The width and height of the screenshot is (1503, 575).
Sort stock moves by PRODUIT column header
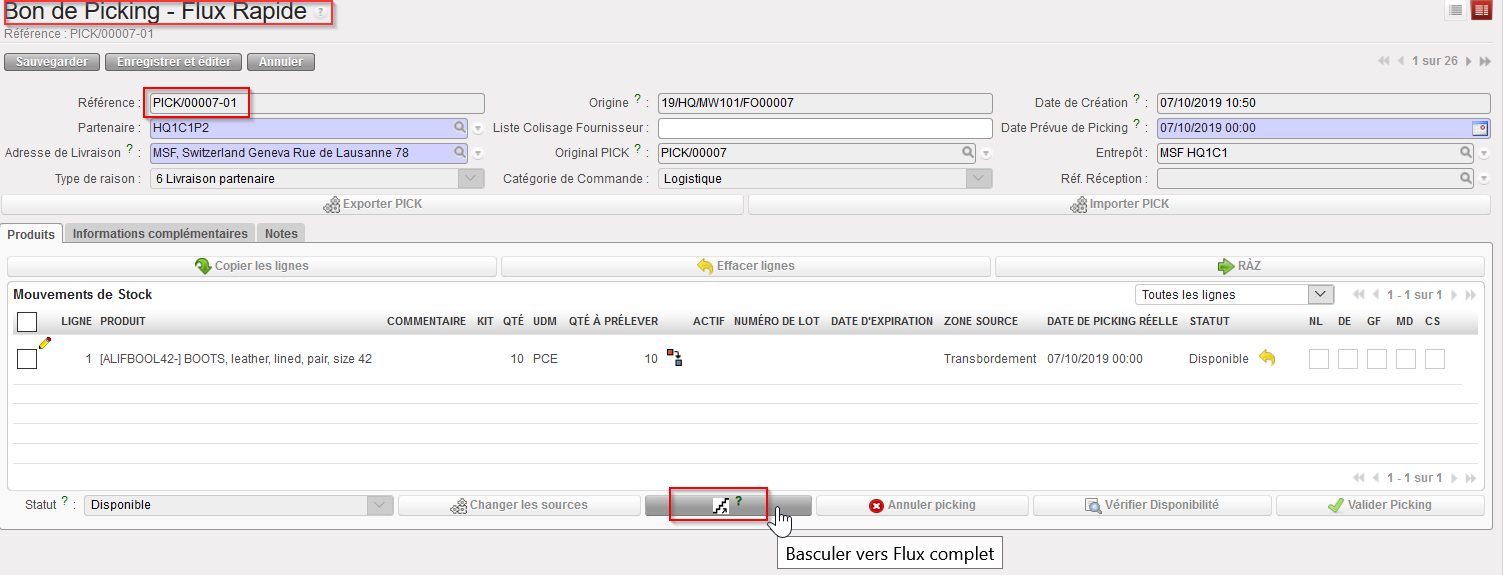(123, 321)
